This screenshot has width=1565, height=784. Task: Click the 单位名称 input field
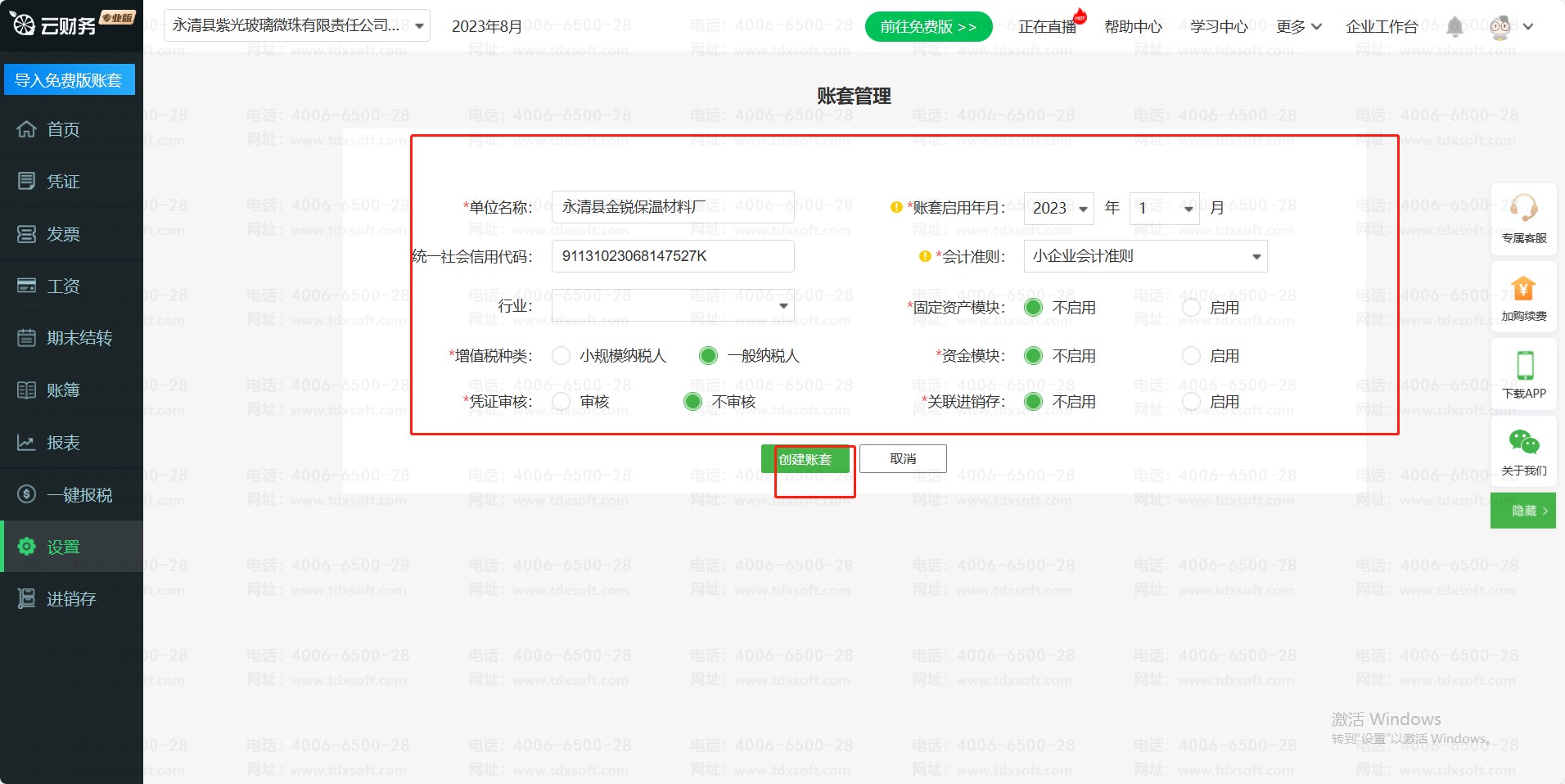pos(672,207)
